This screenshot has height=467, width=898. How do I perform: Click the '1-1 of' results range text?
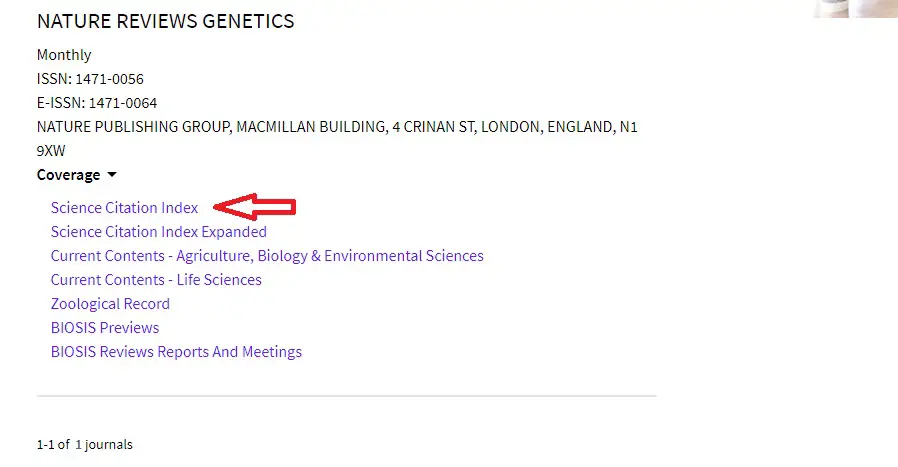tap(53, 445)
